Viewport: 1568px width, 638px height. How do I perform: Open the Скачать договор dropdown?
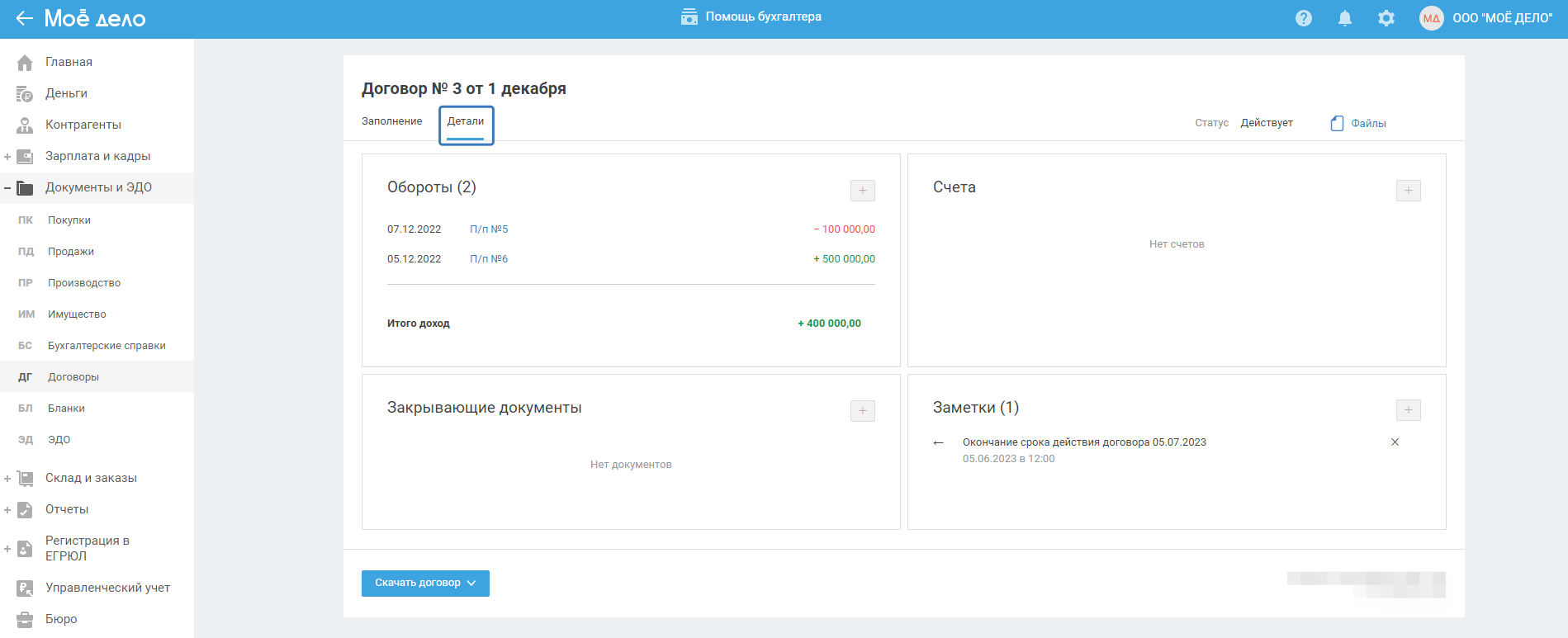coord(425,584)
